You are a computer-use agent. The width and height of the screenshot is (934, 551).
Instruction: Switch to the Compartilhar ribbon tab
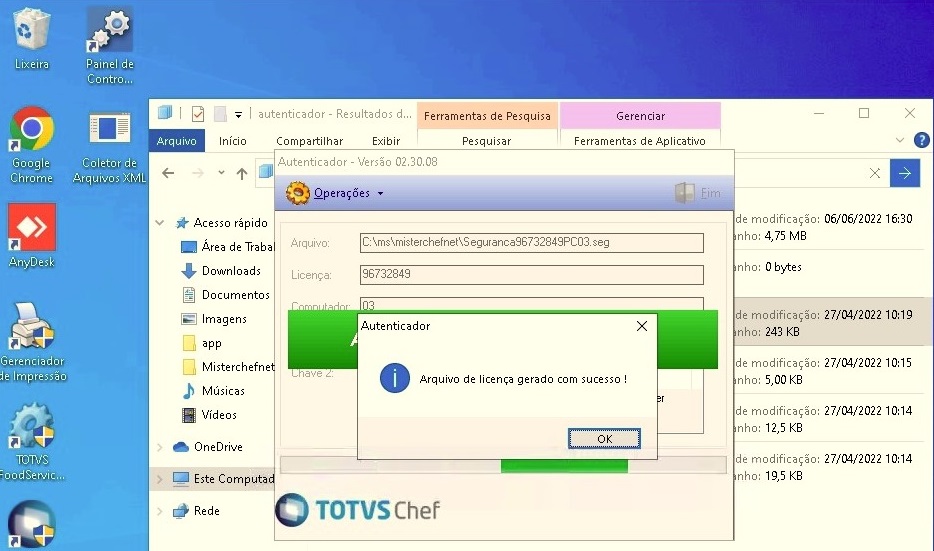[x=309, y=141]
